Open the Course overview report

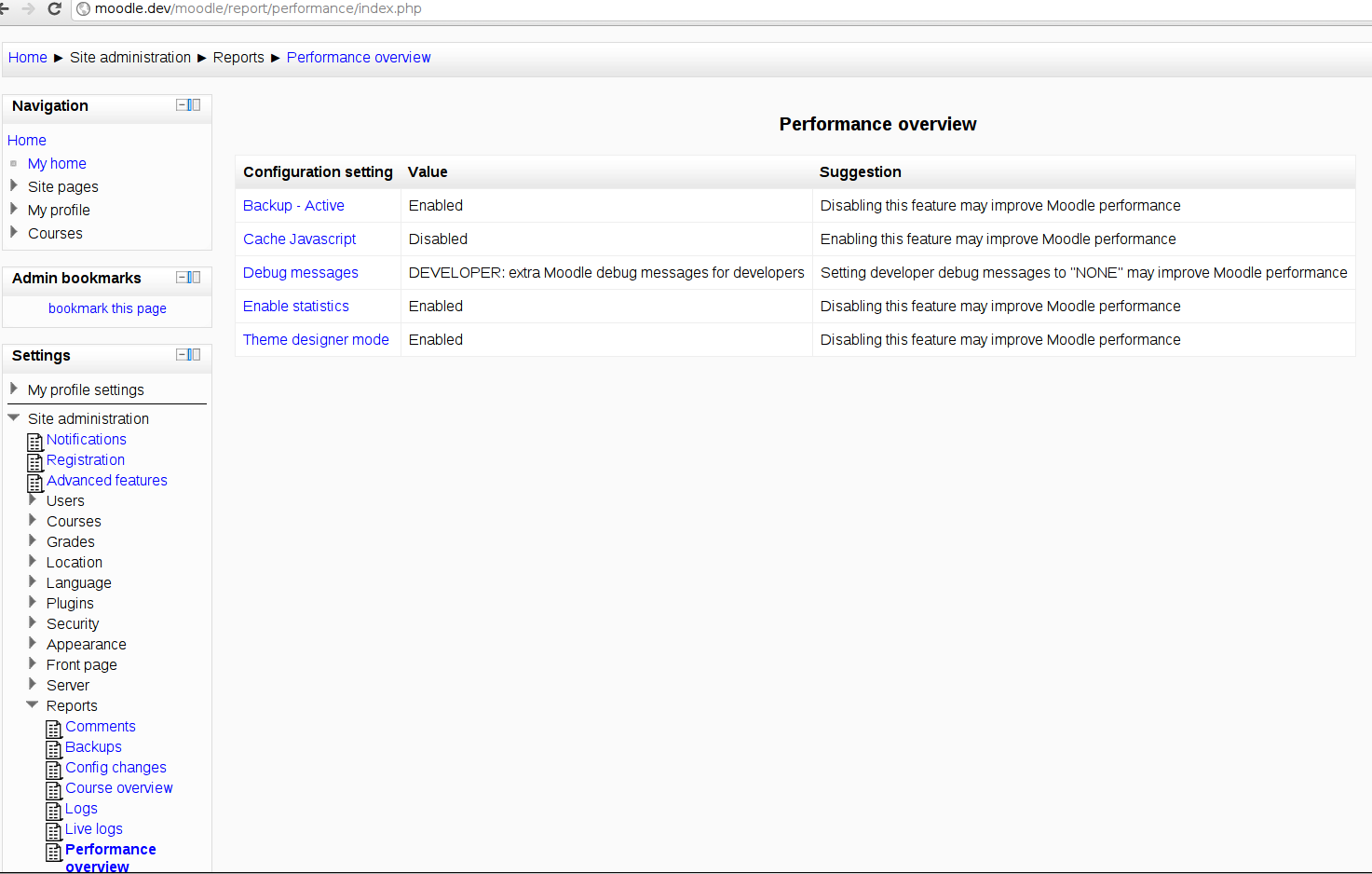pos(119,787)
